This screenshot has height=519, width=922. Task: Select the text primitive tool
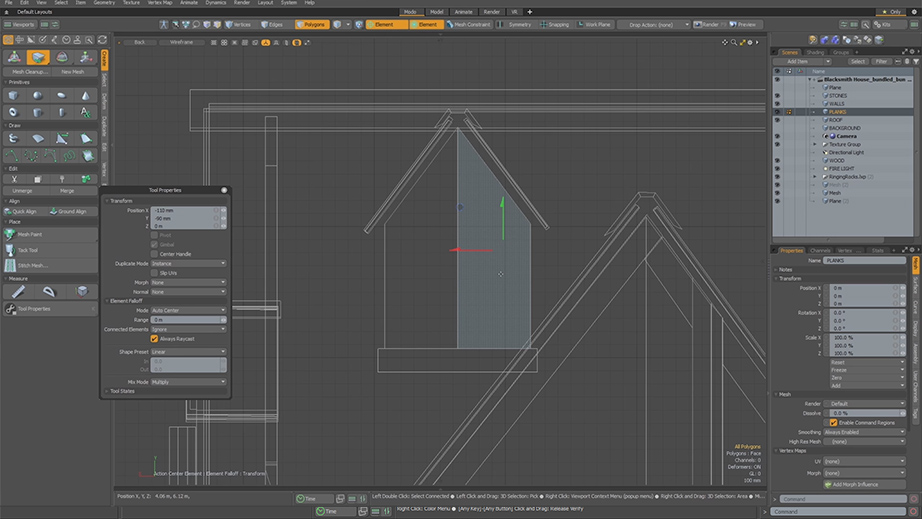click(86, 111)
